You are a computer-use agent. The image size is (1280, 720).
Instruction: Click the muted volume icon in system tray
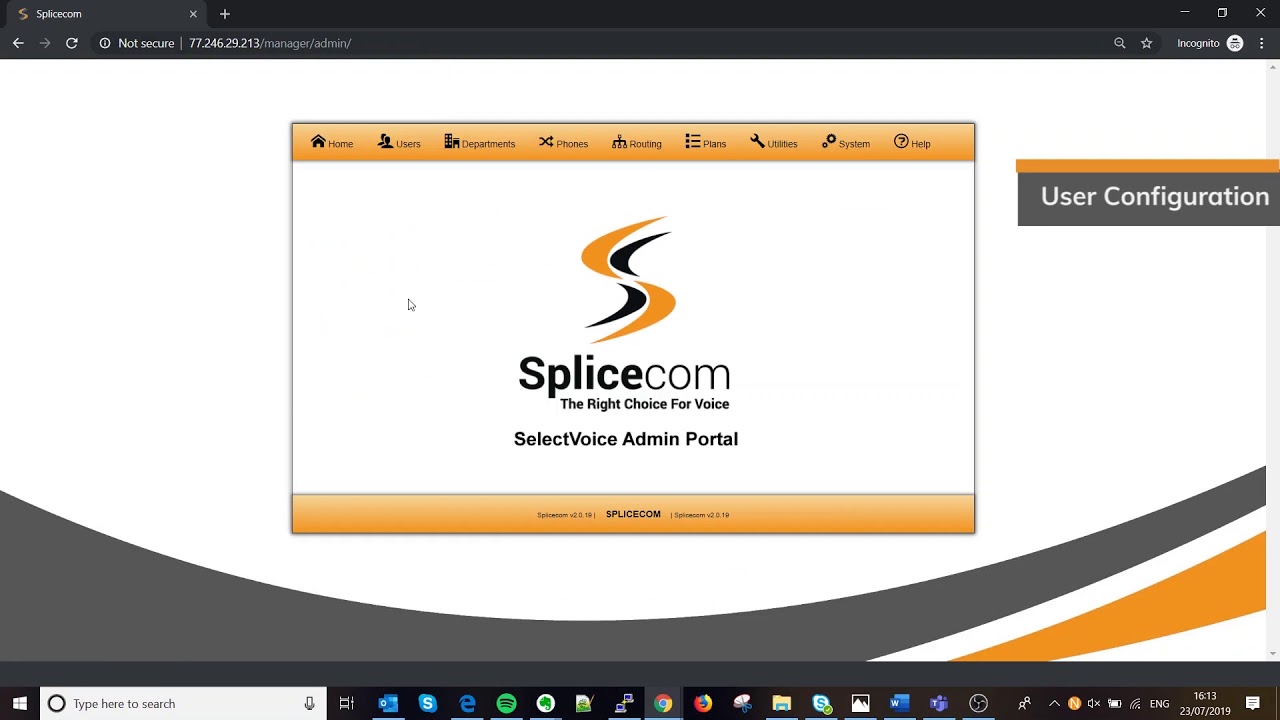(x=1094, y=703)
